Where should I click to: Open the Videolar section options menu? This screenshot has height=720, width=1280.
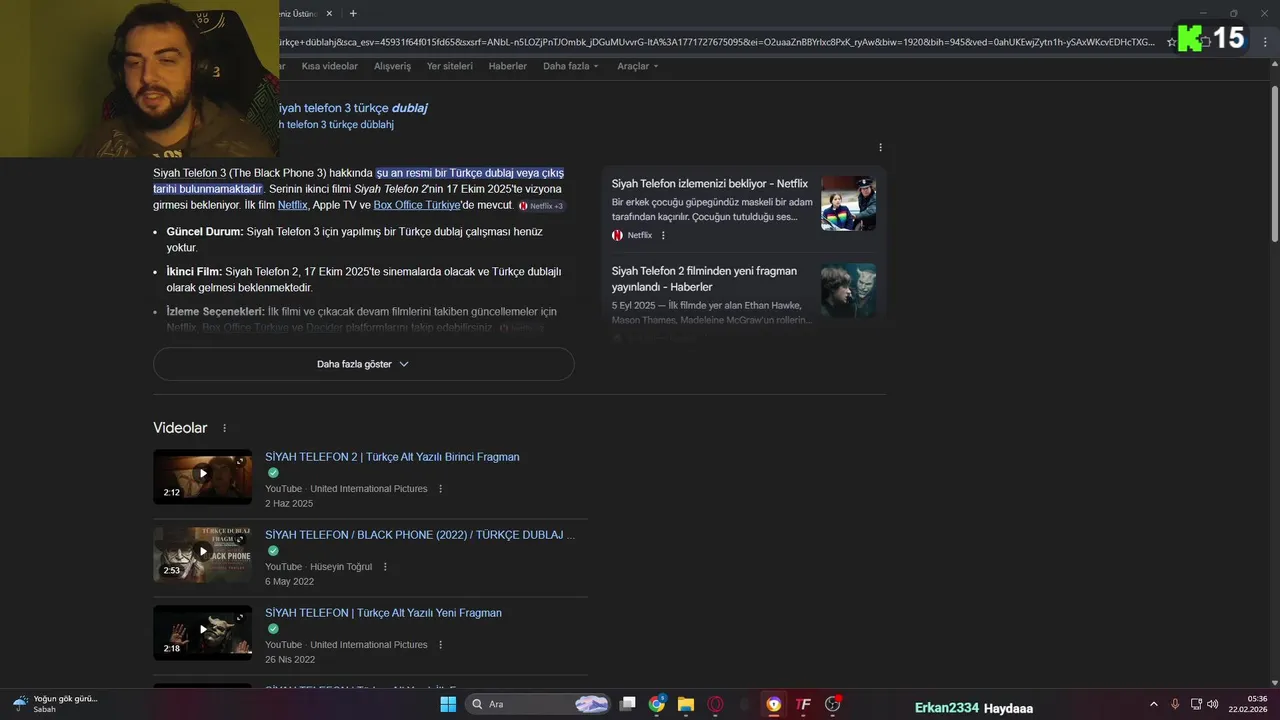(224, 428)
